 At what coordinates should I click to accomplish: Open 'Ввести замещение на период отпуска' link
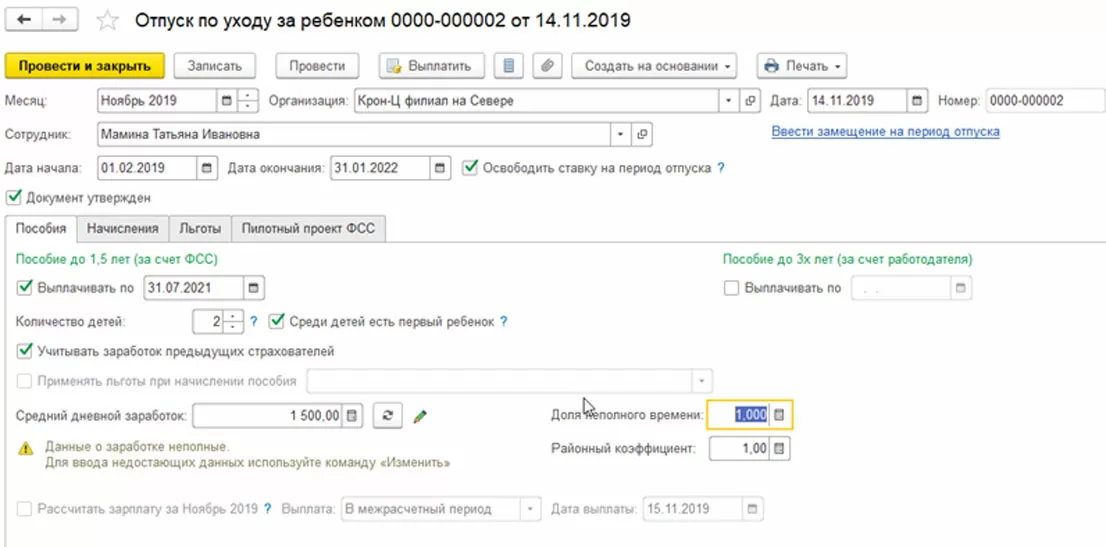pos(885,132)
